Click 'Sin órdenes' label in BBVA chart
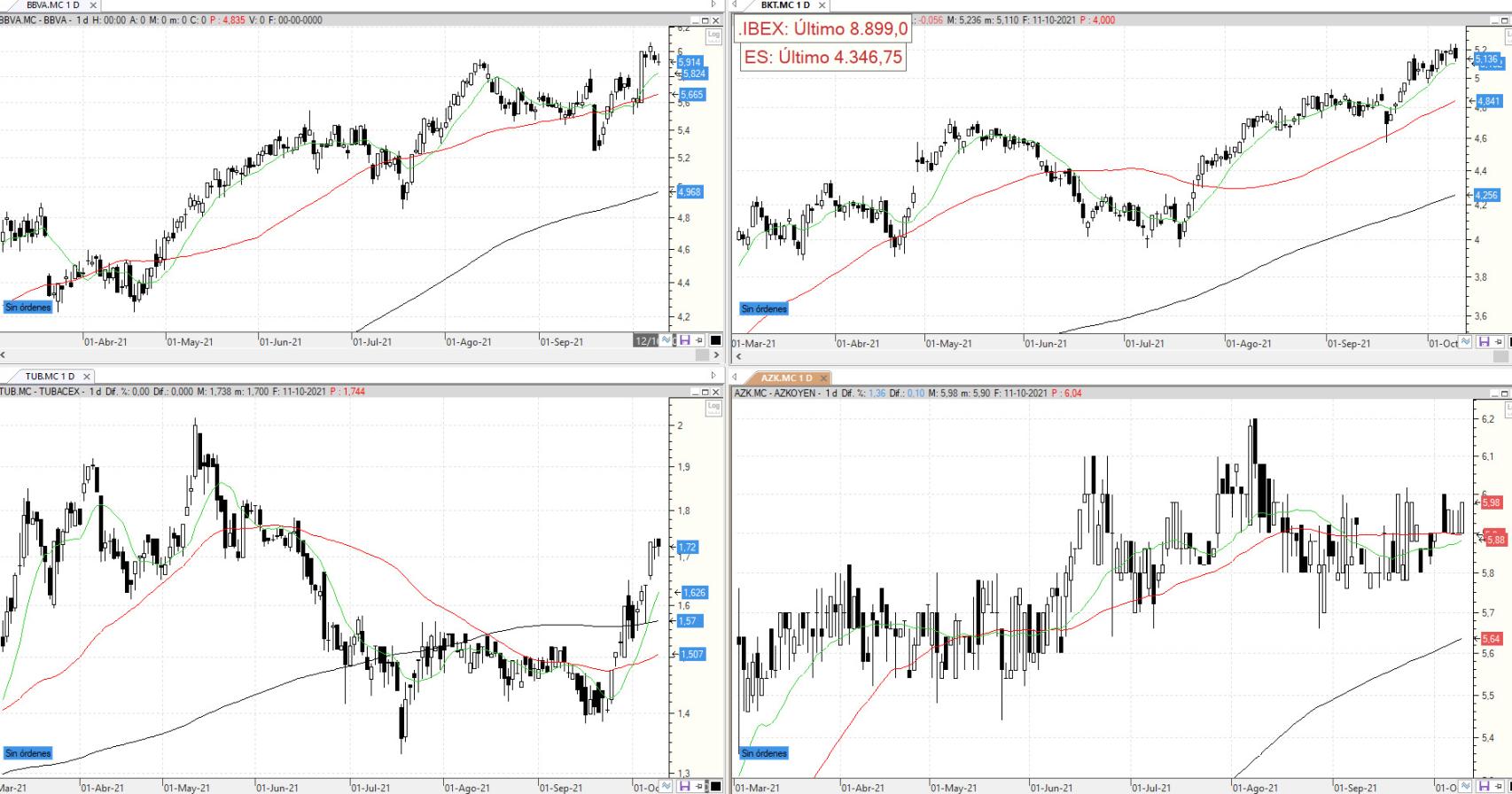Viewport: 1512px width, 794px height. coord(28,307)
